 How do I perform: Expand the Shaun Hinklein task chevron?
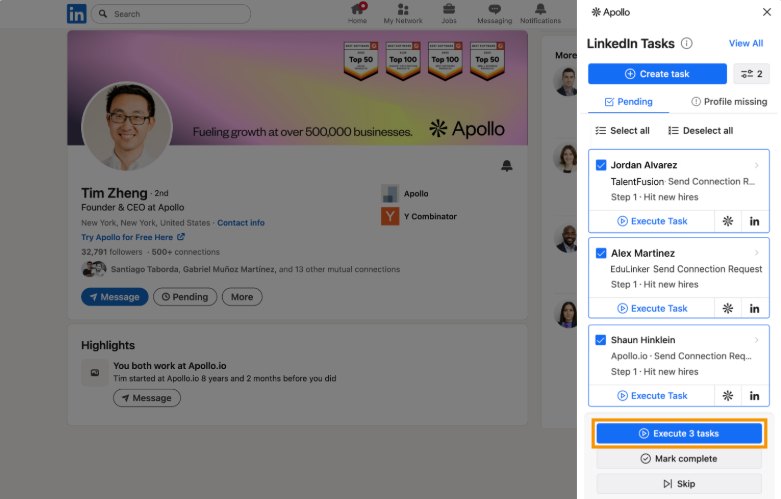pos(756,340)
